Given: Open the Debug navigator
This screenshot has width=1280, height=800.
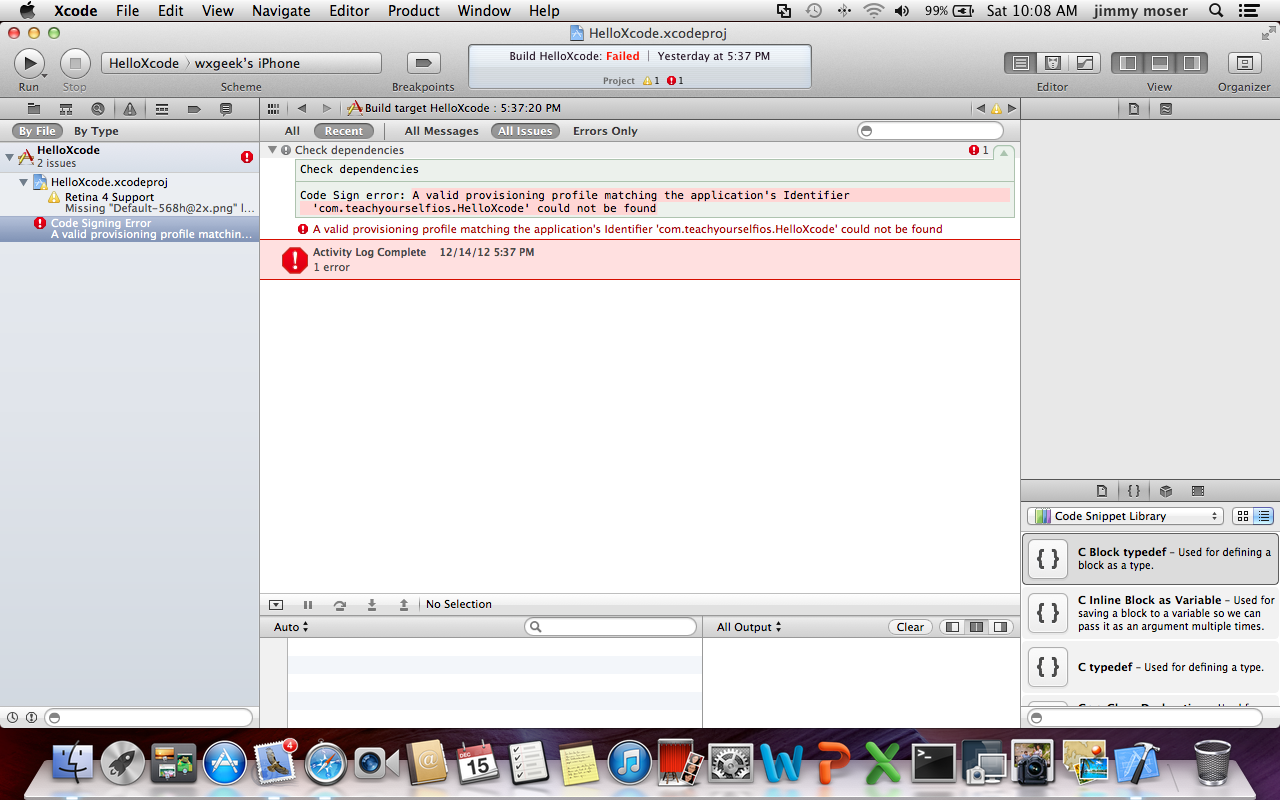Looking at the screenshot, I should pos(162,109).
